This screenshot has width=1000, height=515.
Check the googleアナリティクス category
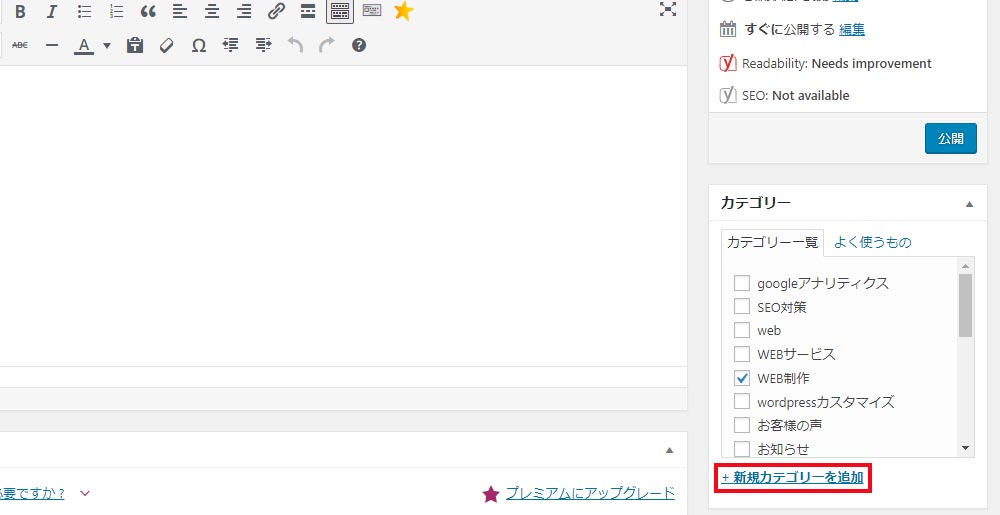coord(742,283)
